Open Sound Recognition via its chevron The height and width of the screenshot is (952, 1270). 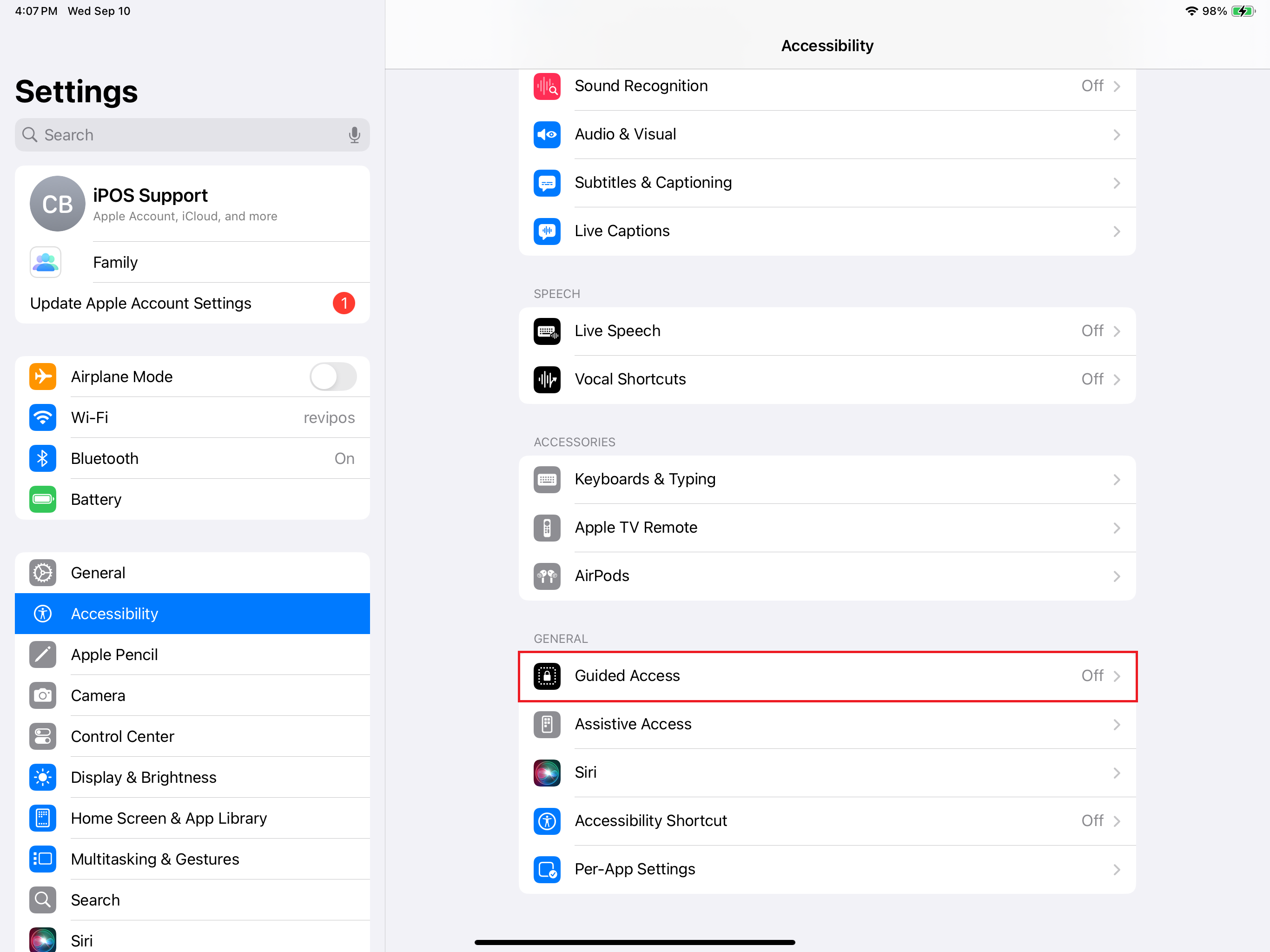[1117, 86]
